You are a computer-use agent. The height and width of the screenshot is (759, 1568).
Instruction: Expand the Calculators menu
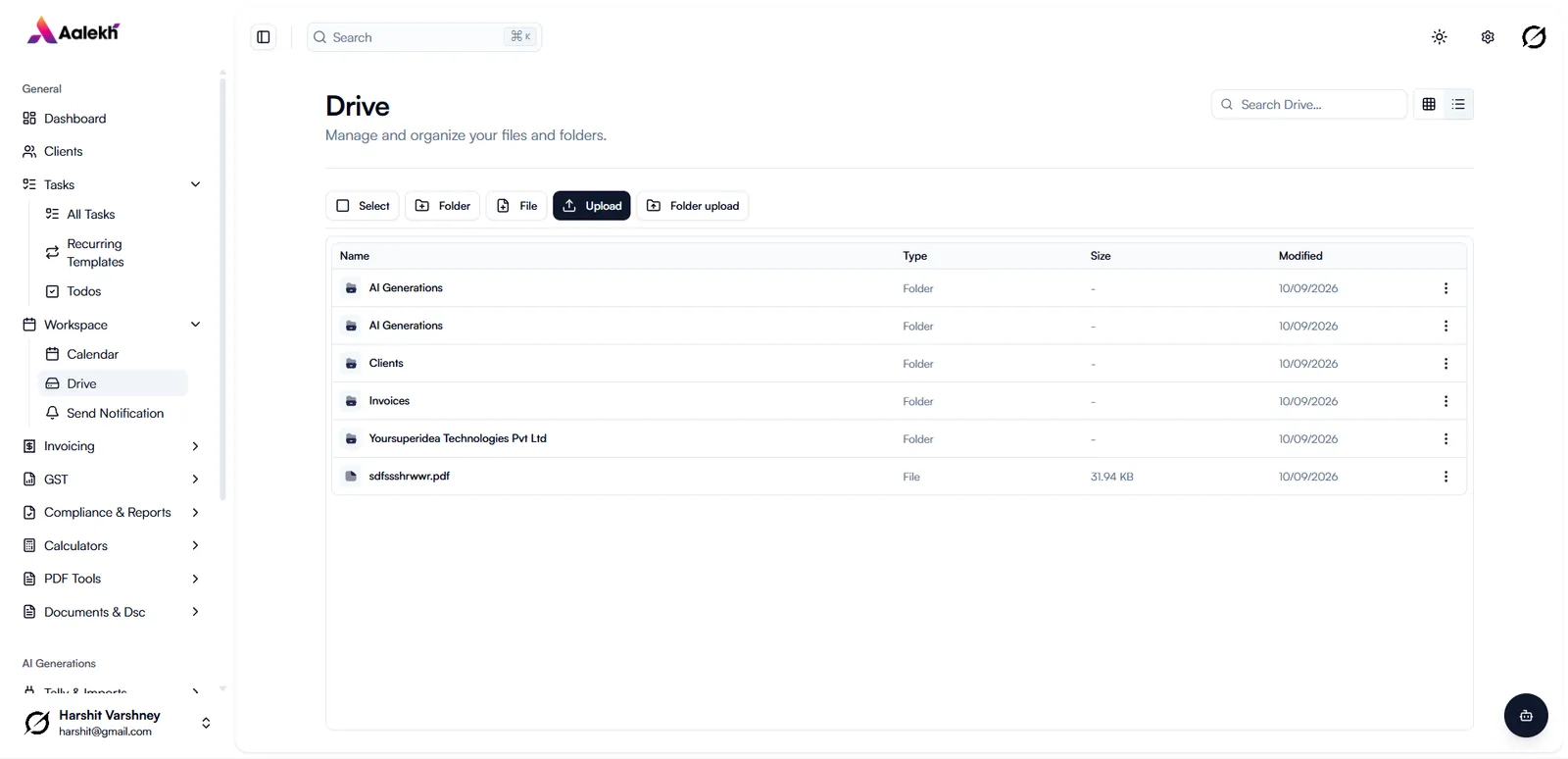tap(111, 546)
